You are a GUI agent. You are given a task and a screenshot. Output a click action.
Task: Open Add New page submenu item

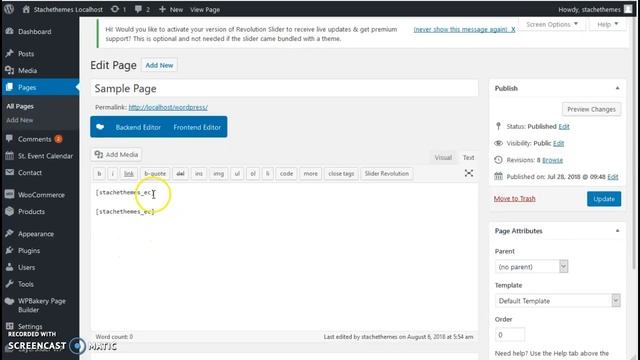click(x=20, y=120)
